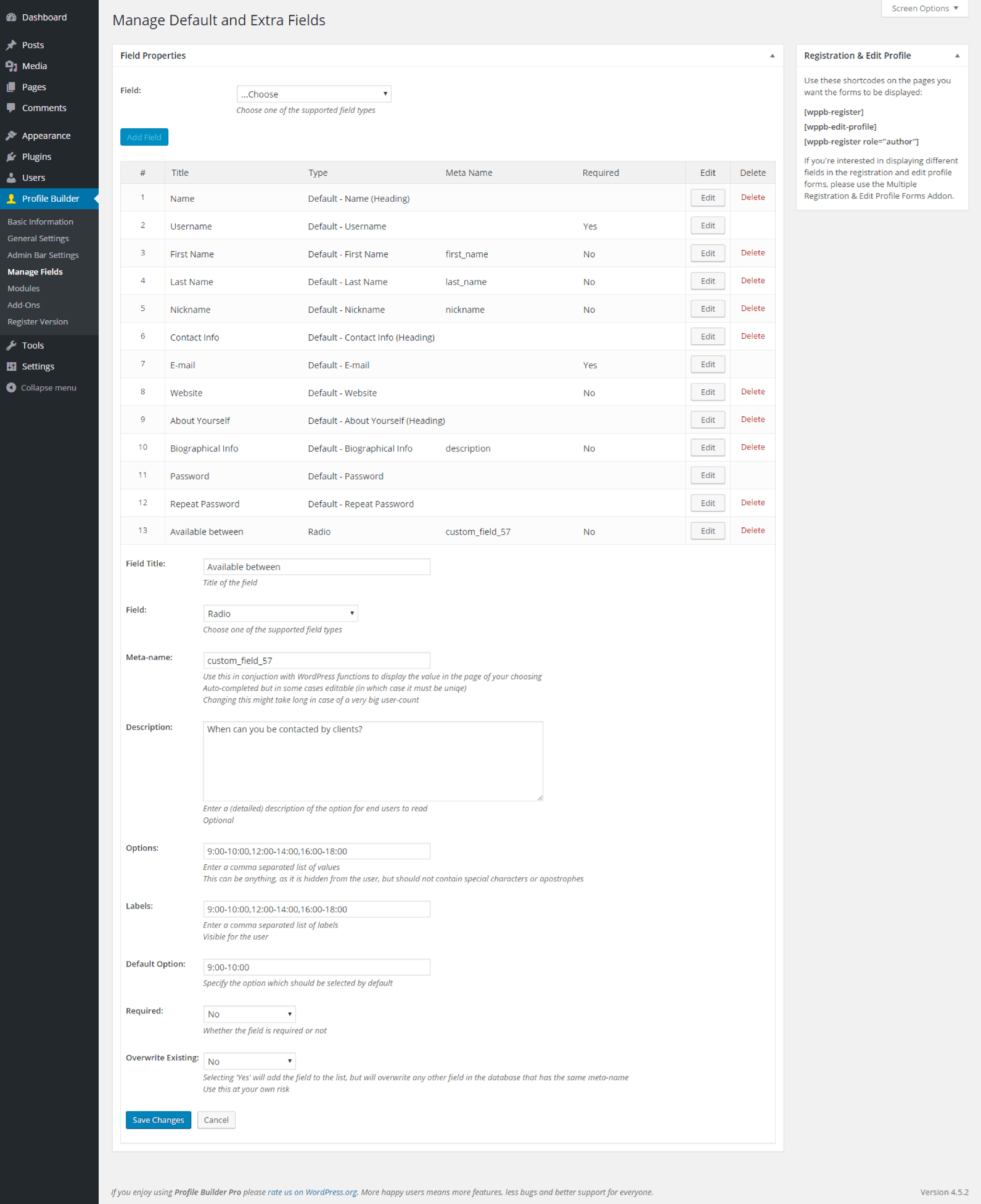Collapse the Registration & Edit Profile panel

[957, 56]
